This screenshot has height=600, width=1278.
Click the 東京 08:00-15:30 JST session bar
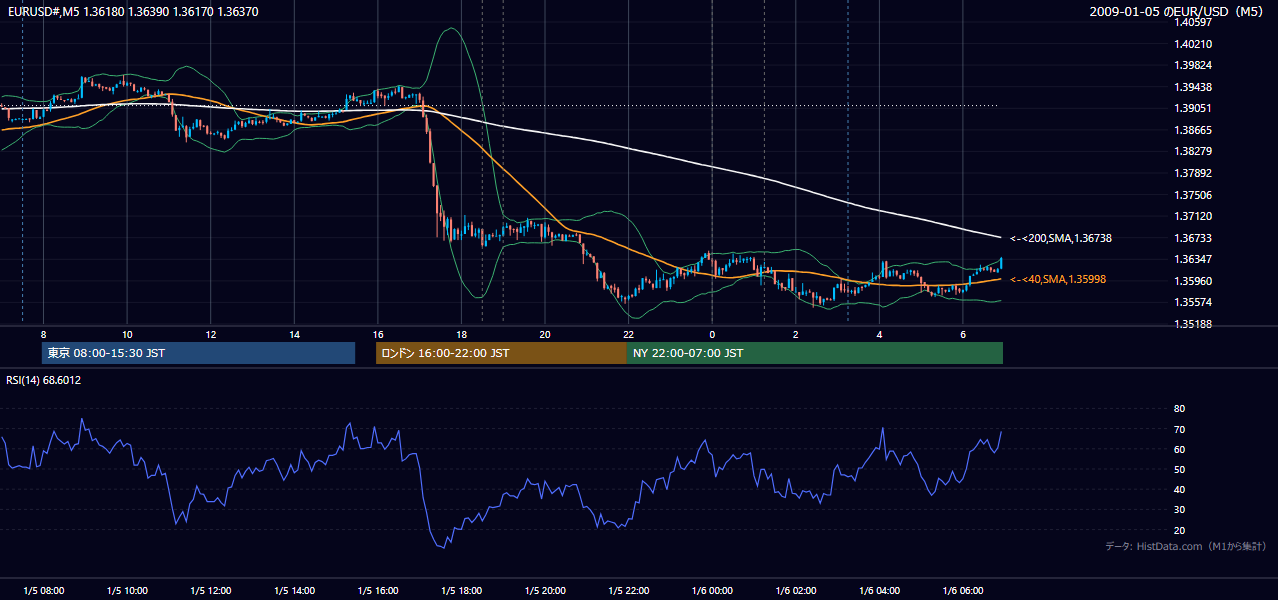(198, 353)
